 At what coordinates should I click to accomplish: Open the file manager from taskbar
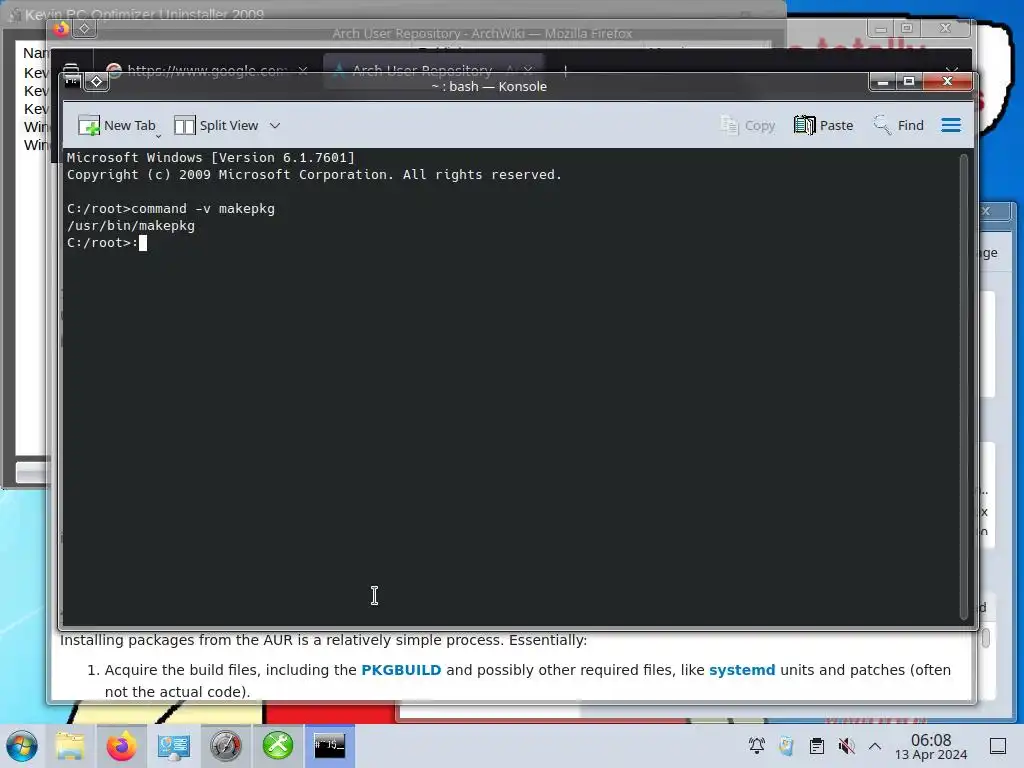point(70,746)
